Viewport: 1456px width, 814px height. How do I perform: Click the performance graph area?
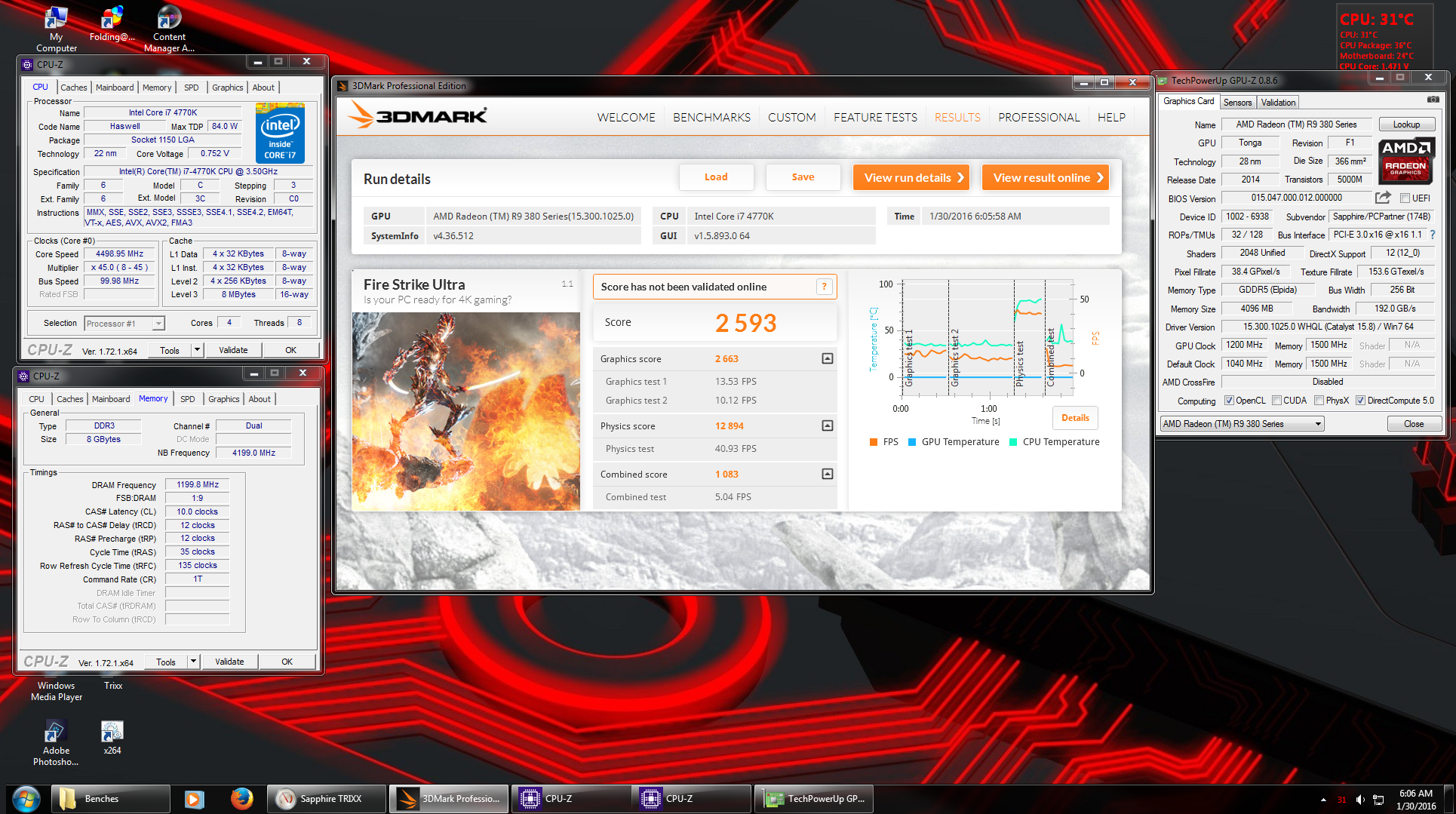click(x=988, y=337)
